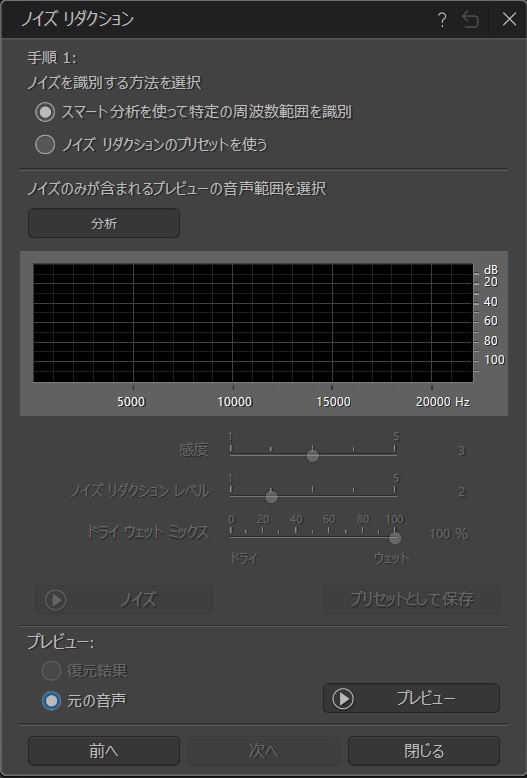Image resolution: width=527 pixels, height=778 pixels.
Task: Click the ドライ end label of mix slider
Action: point(244,558)
